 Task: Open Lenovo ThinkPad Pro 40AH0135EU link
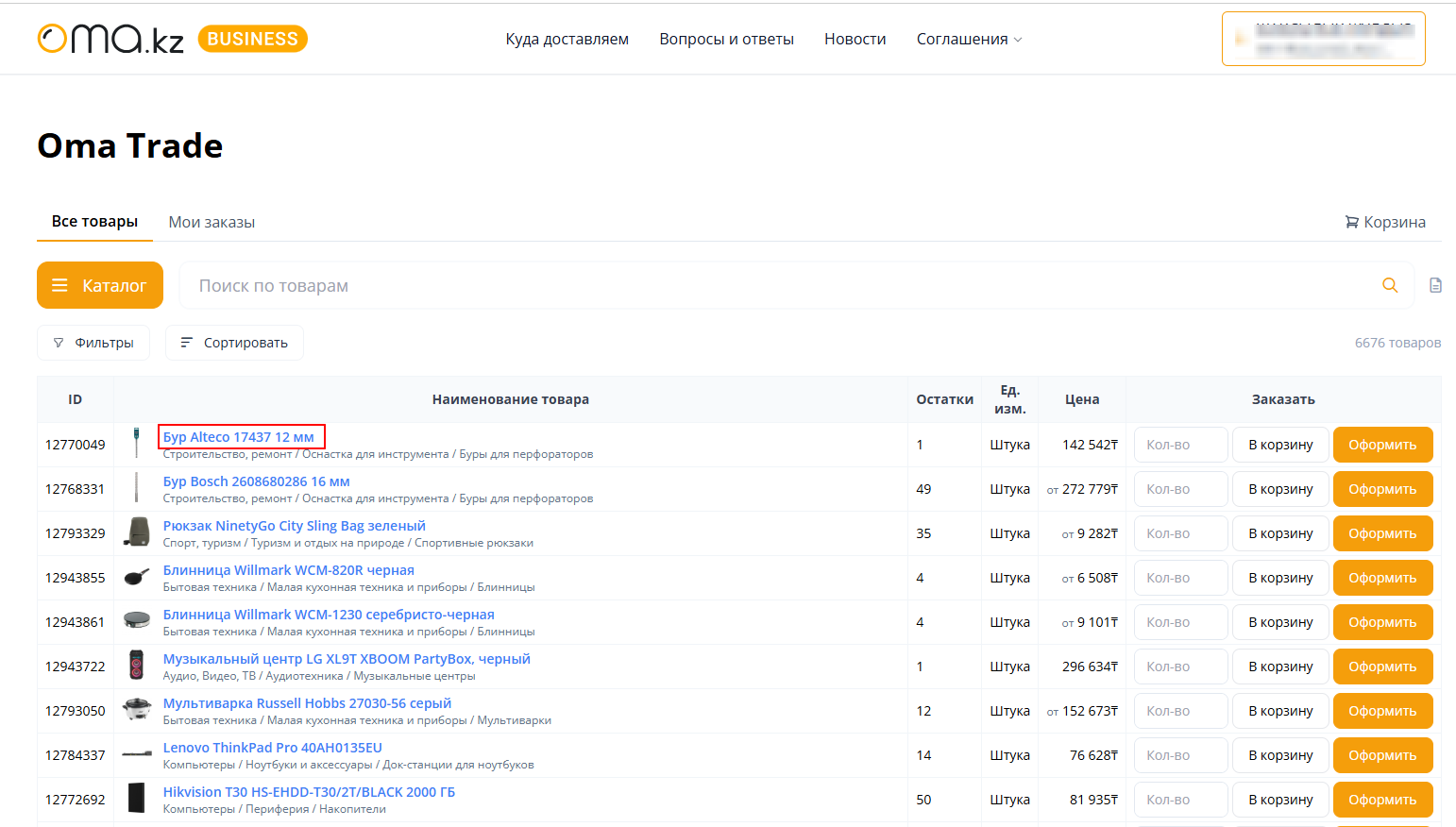tap(272, 748)
